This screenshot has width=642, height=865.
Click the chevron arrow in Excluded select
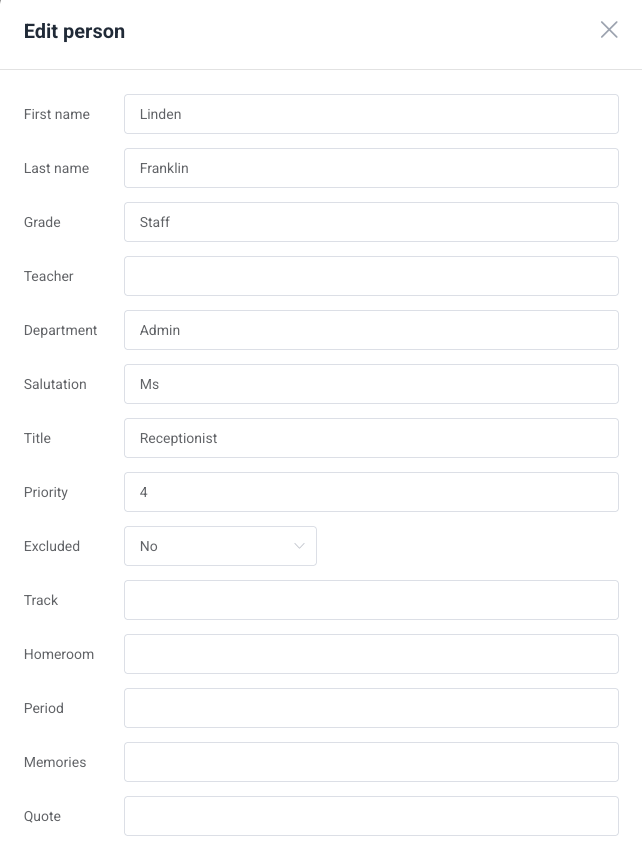[x=299, y=546]
